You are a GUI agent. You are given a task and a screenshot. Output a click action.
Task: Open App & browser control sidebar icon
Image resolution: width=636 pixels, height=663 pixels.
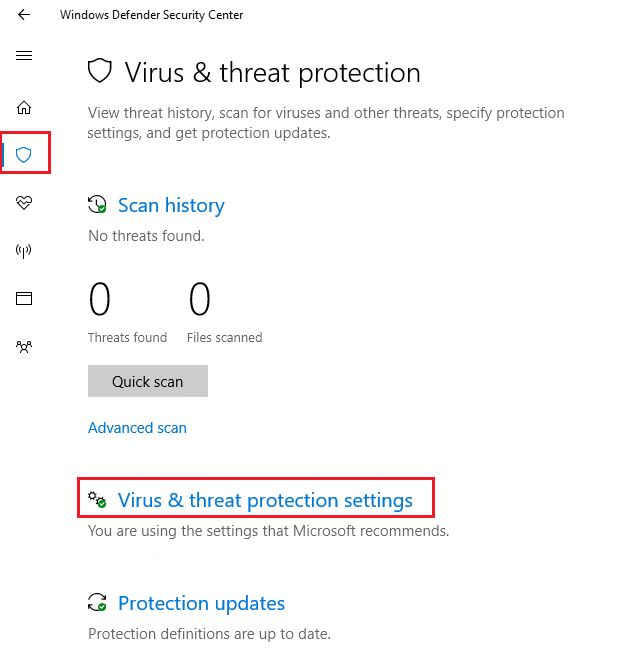tap(24, 298)
